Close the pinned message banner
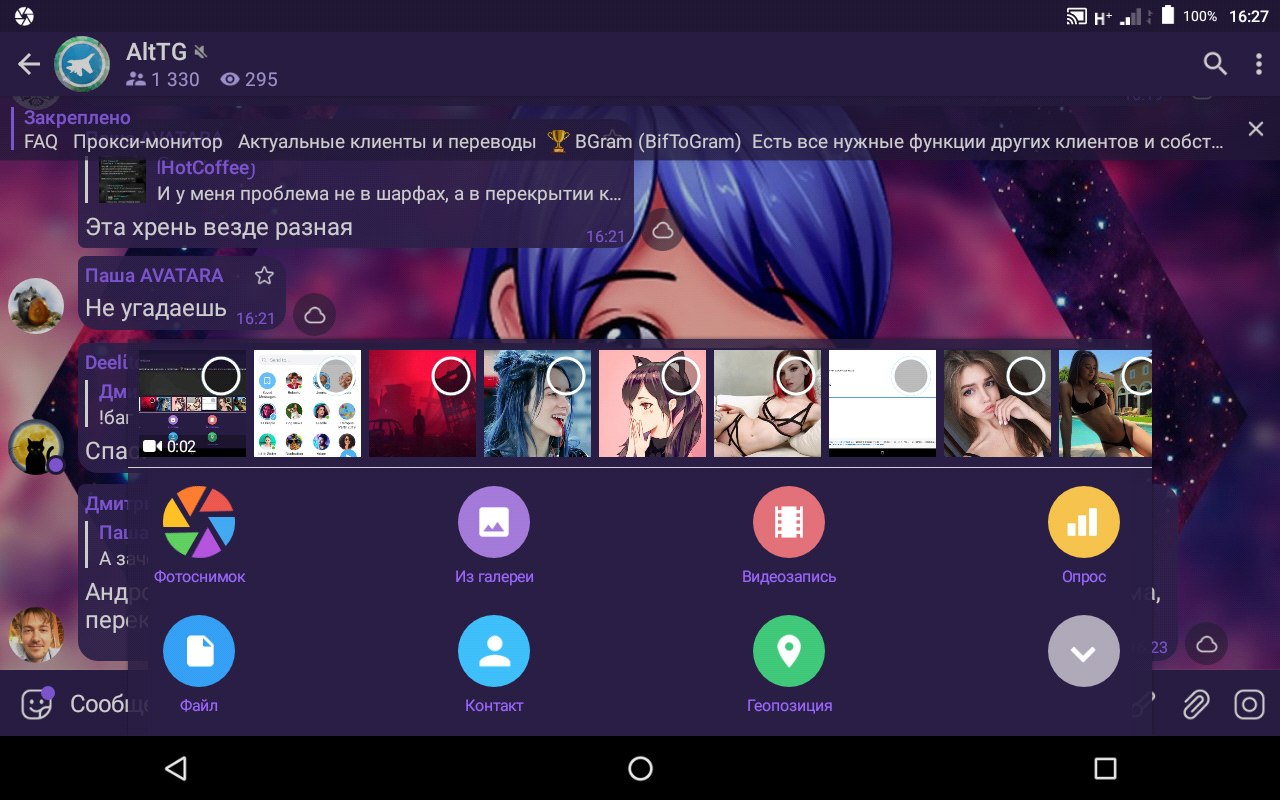1280x800 pixels. (1256, 129)
